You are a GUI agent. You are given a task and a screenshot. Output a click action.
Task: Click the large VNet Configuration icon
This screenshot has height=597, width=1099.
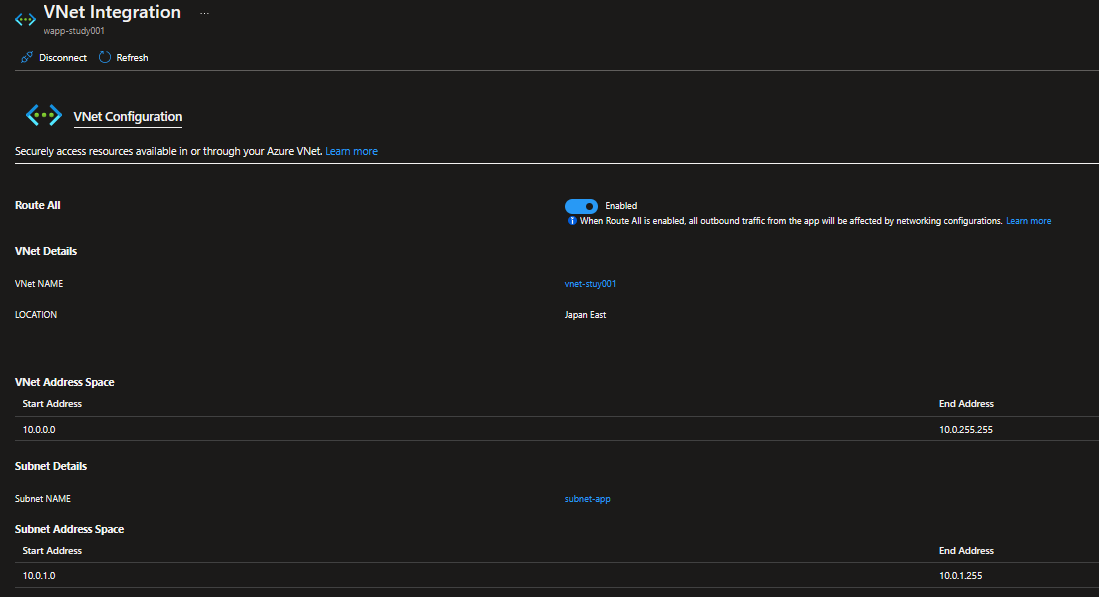coord(43,115)
